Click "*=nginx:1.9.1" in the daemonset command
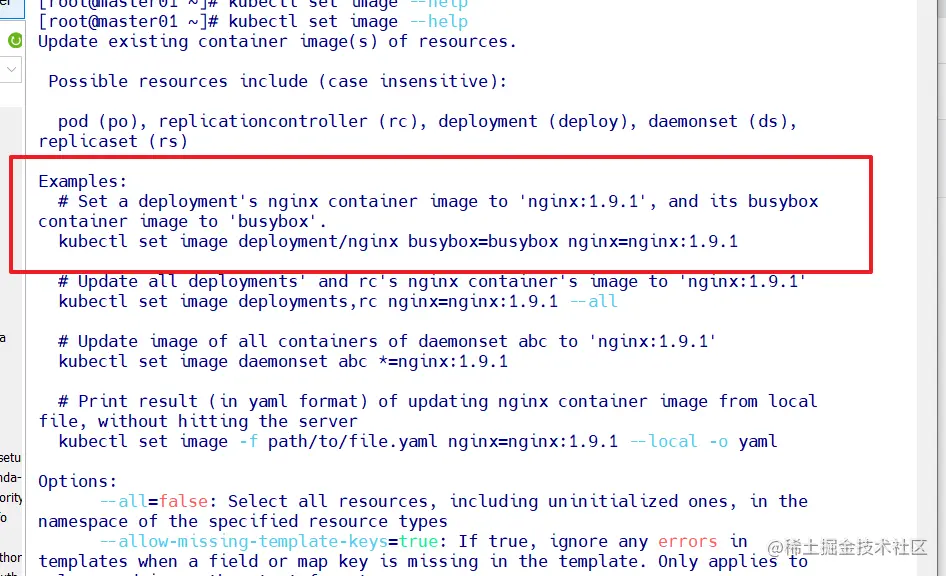946x576 pixels. (443, 361)
